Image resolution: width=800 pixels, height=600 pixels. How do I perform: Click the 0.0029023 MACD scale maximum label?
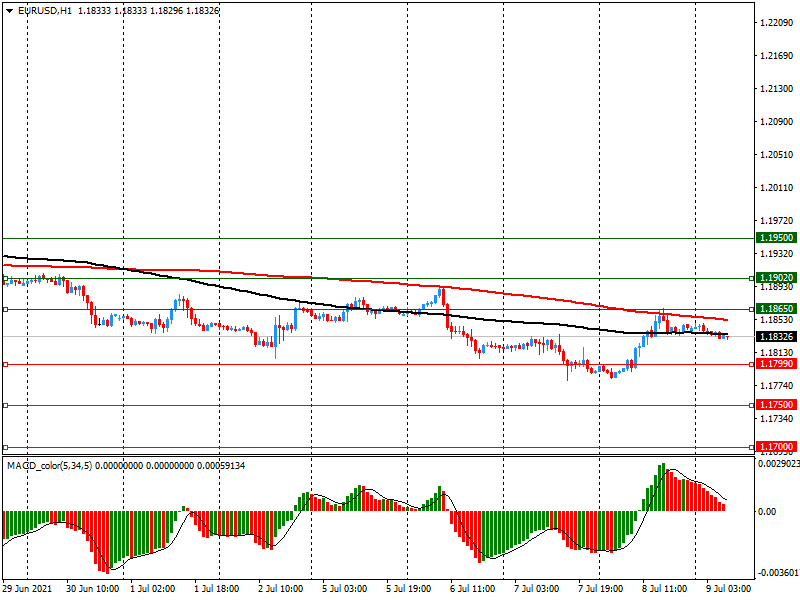coord(776,465)
